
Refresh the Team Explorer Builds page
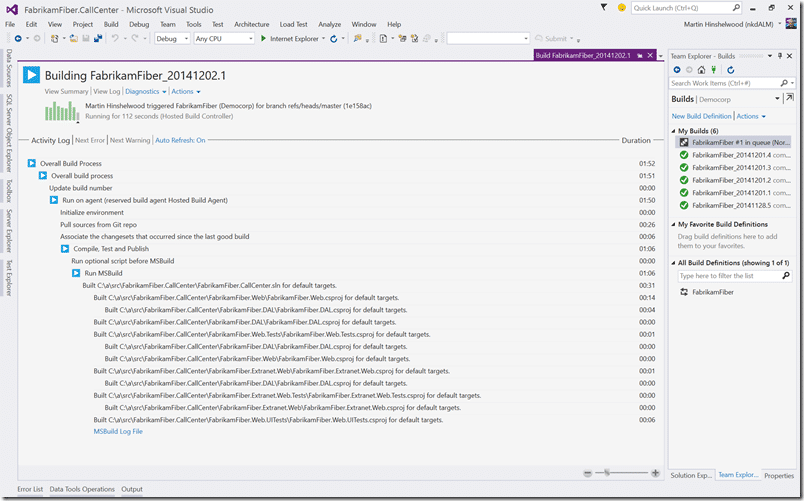[x=731, y=70]
